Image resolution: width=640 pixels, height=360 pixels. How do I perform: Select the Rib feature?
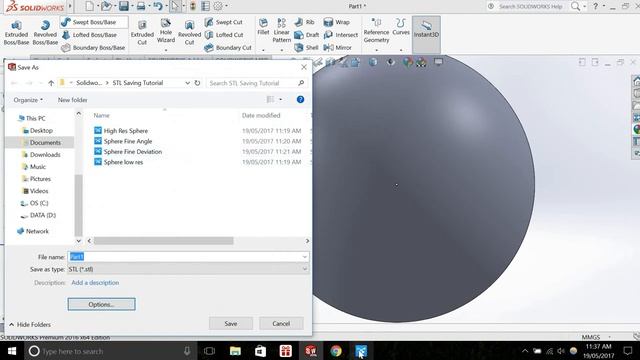[304, 22]
